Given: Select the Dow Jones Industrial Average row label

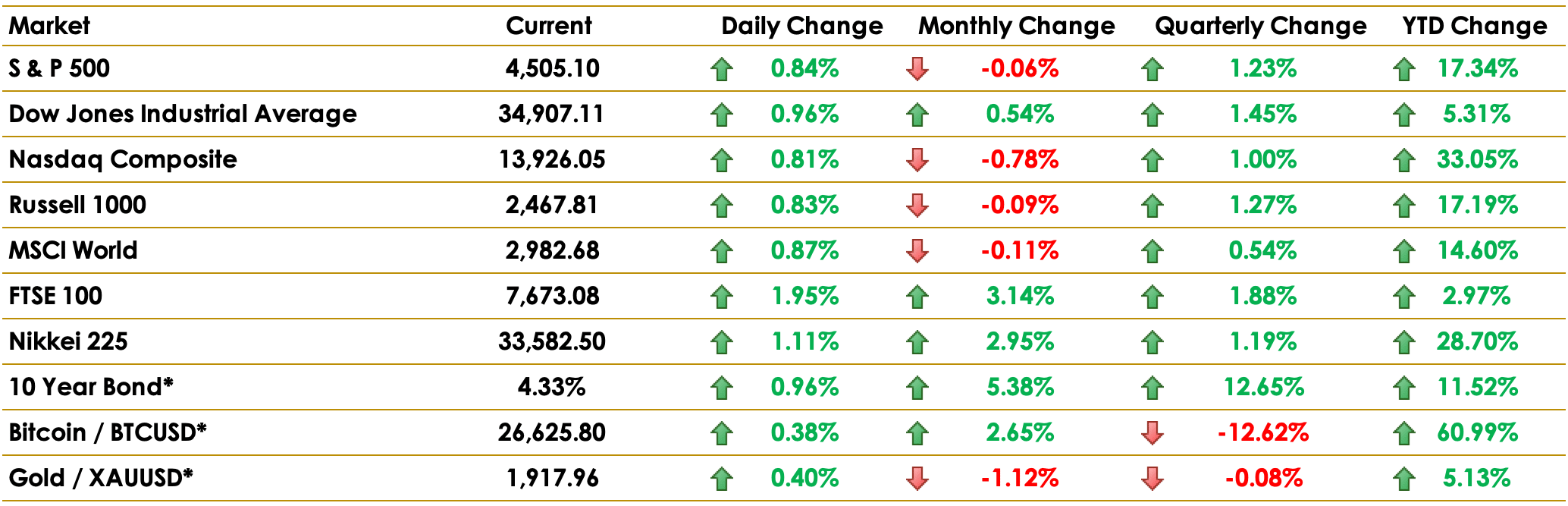Looking at the screenshot, I should tap(183, 114).
